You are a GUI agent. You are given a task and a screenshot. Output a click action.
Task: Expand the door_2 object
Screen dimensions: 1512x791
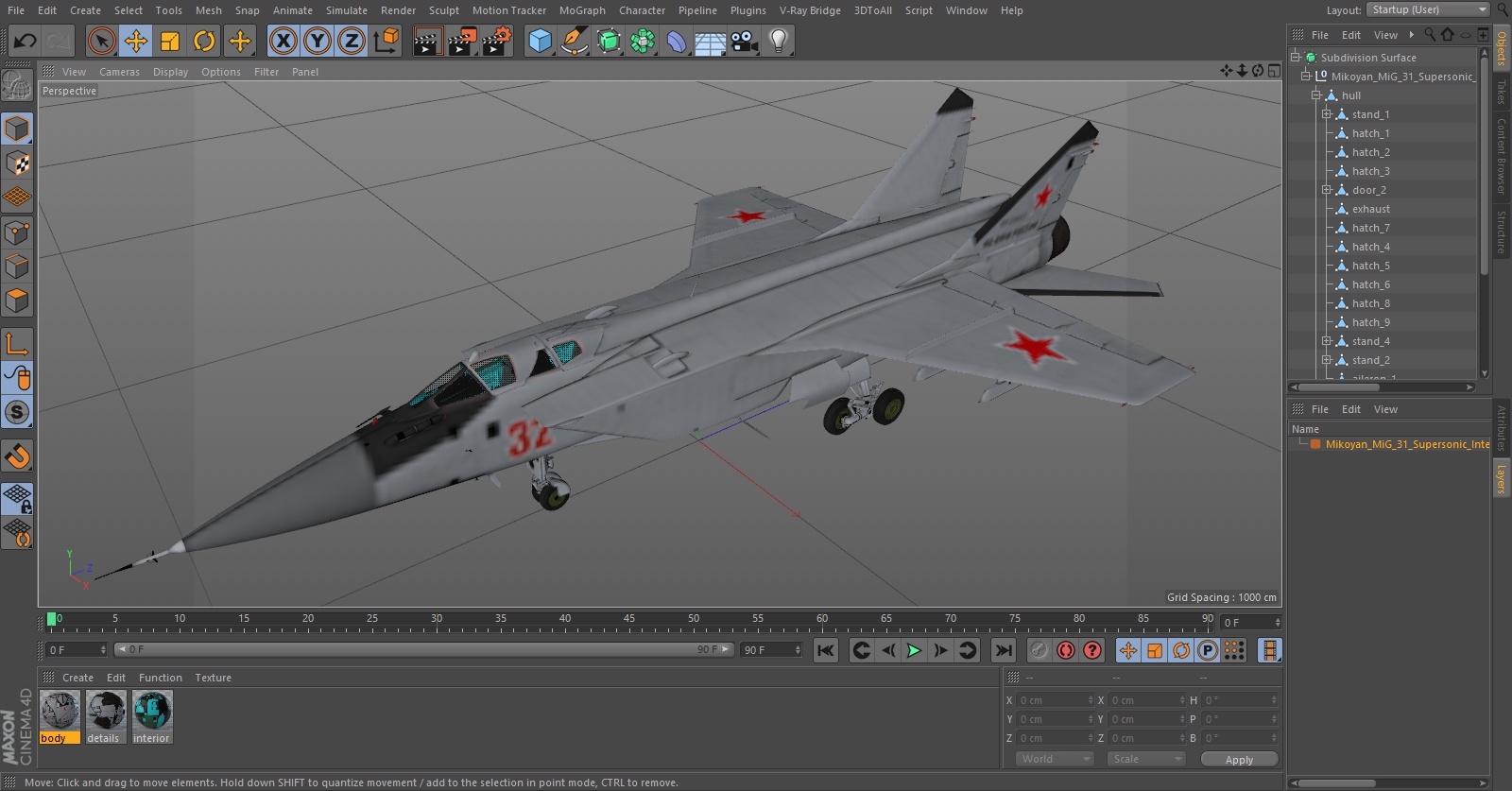coord(1327,189)
